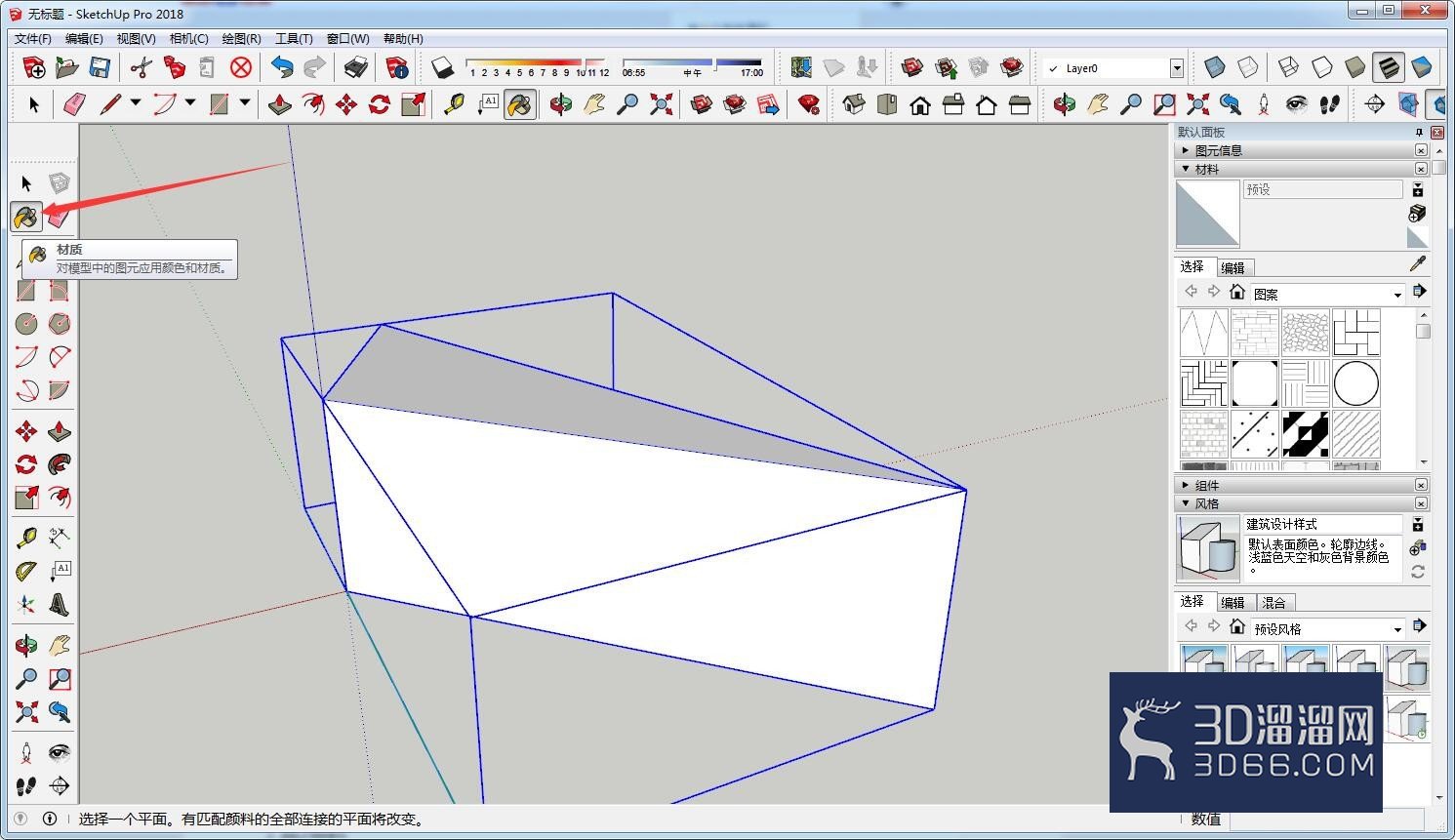1455x840 pixels.
Task: Open the 图案 material library dropdown
Action: 1397,294
